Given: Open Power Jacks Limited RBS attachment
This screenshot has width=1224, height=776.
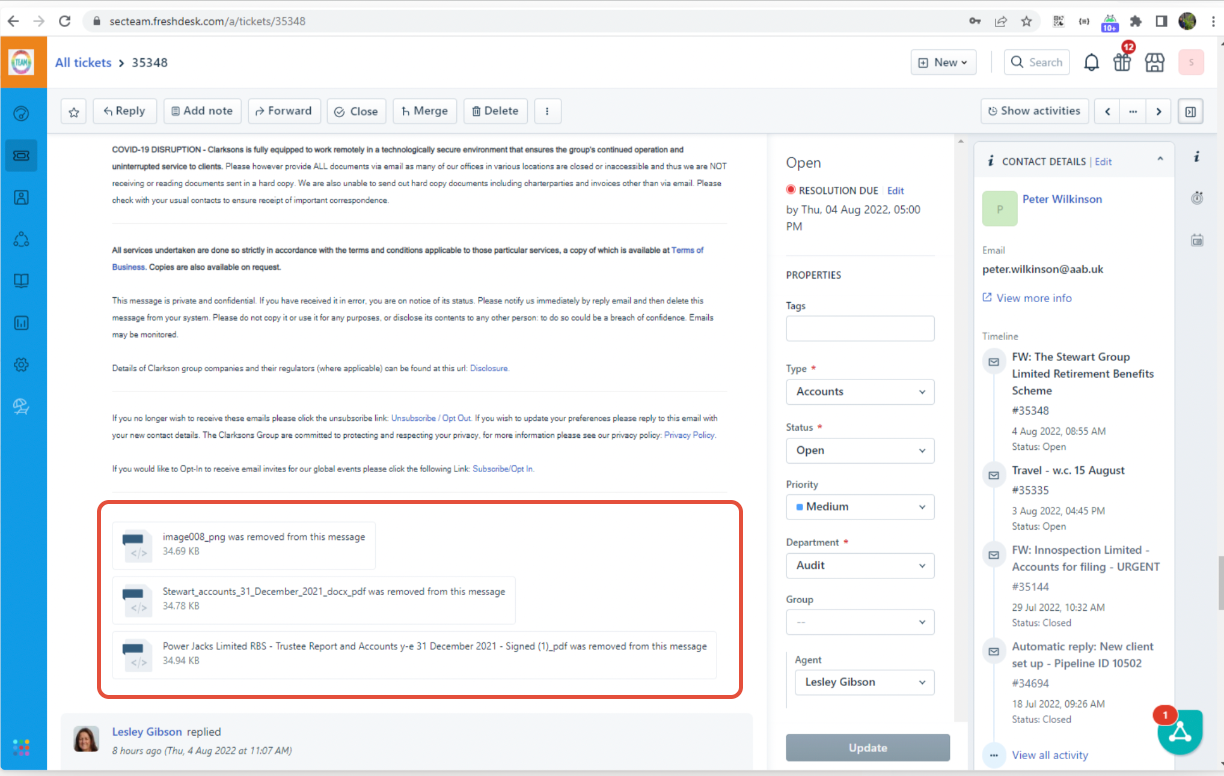Looking at the screenshot, I should (x=415, y=655).
